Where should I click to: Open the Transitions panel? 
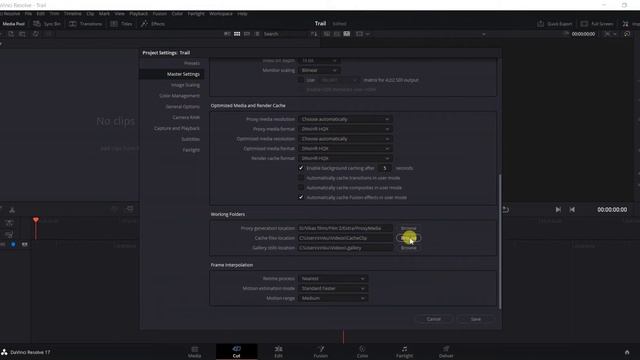[x=86, y=24]
